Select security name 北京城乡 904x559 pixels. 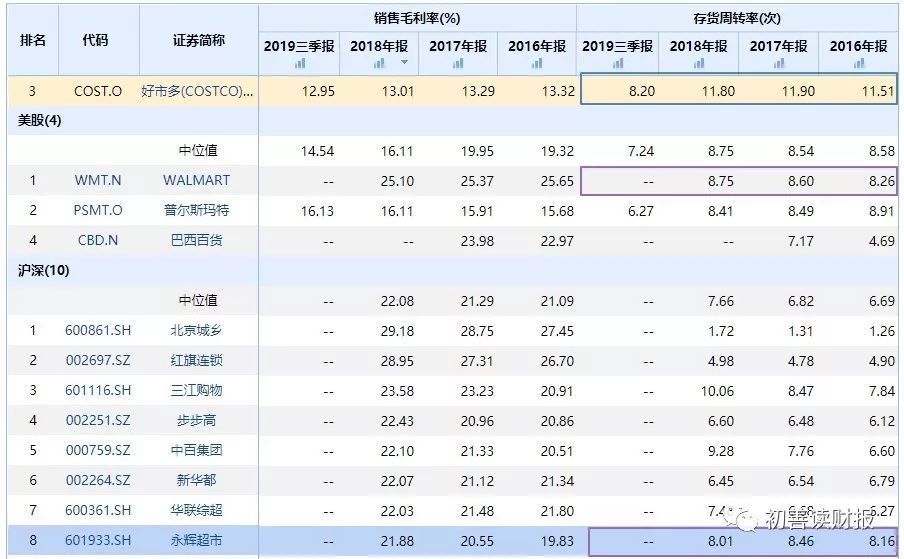(x=197, y=330)
